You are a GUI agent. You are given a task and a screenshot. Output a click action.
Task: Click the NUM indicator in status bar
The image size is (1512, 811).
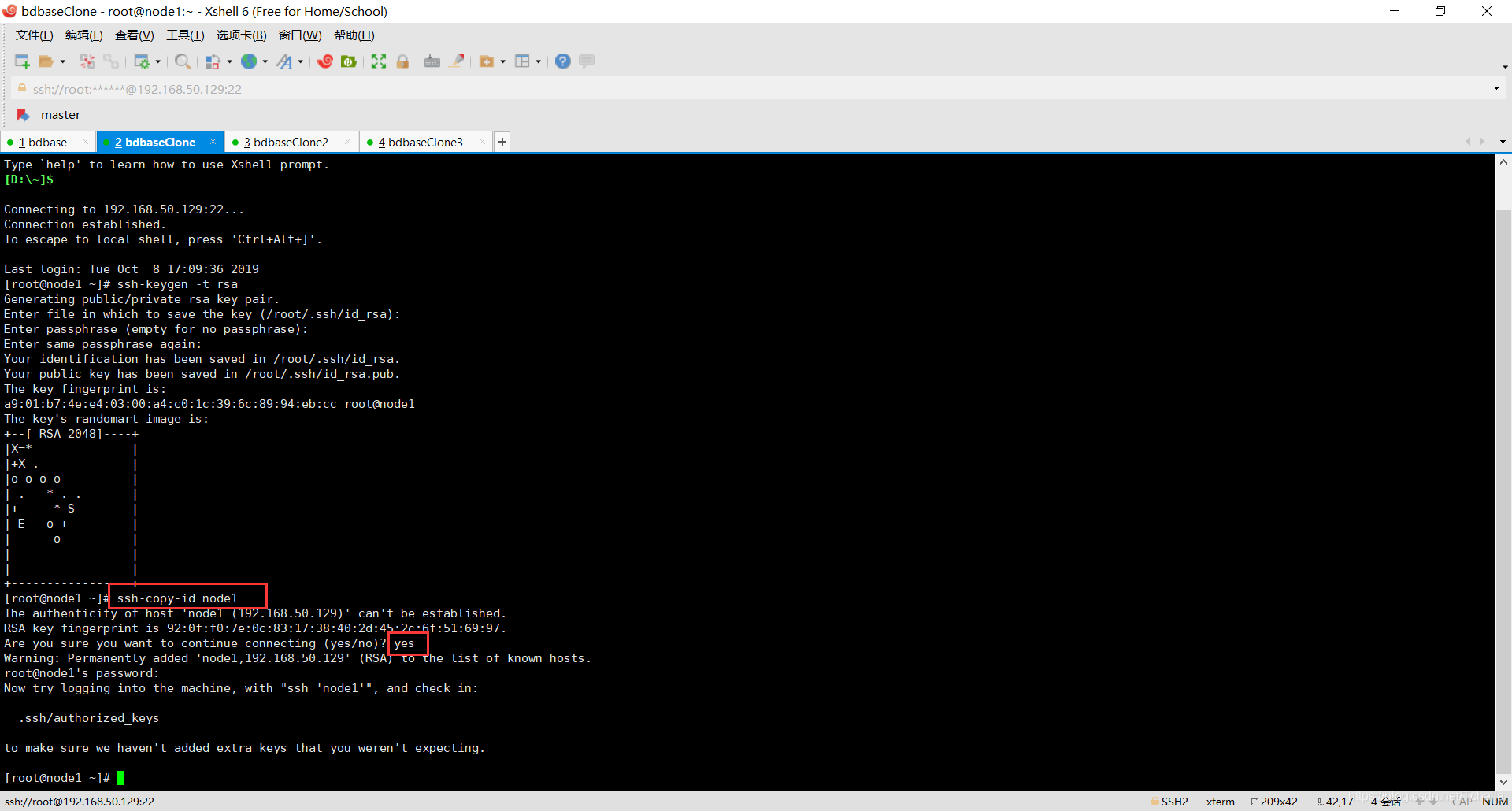click(x=1495, y=802)
